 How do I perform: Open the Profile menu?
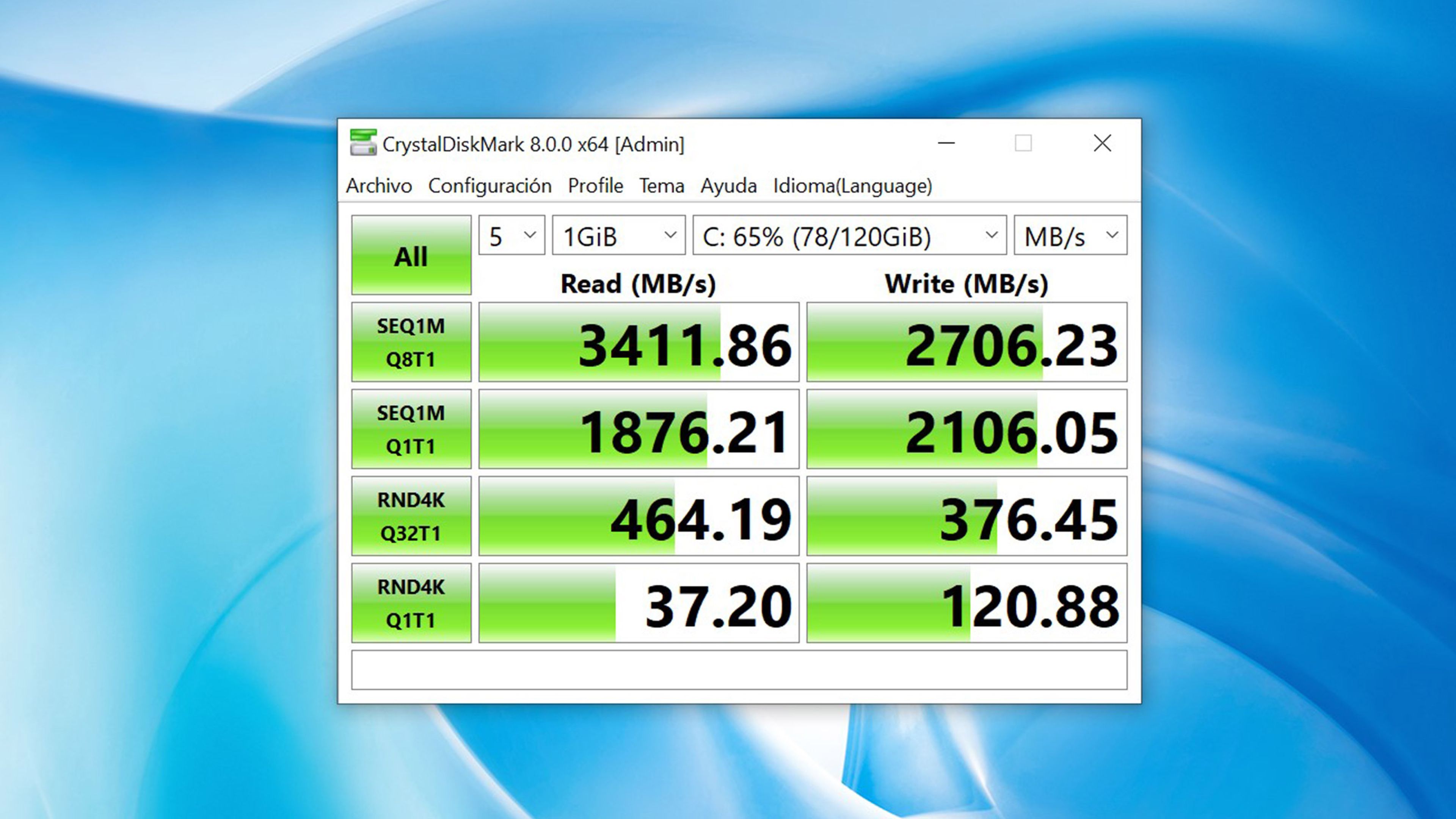[x=595, y=186]
